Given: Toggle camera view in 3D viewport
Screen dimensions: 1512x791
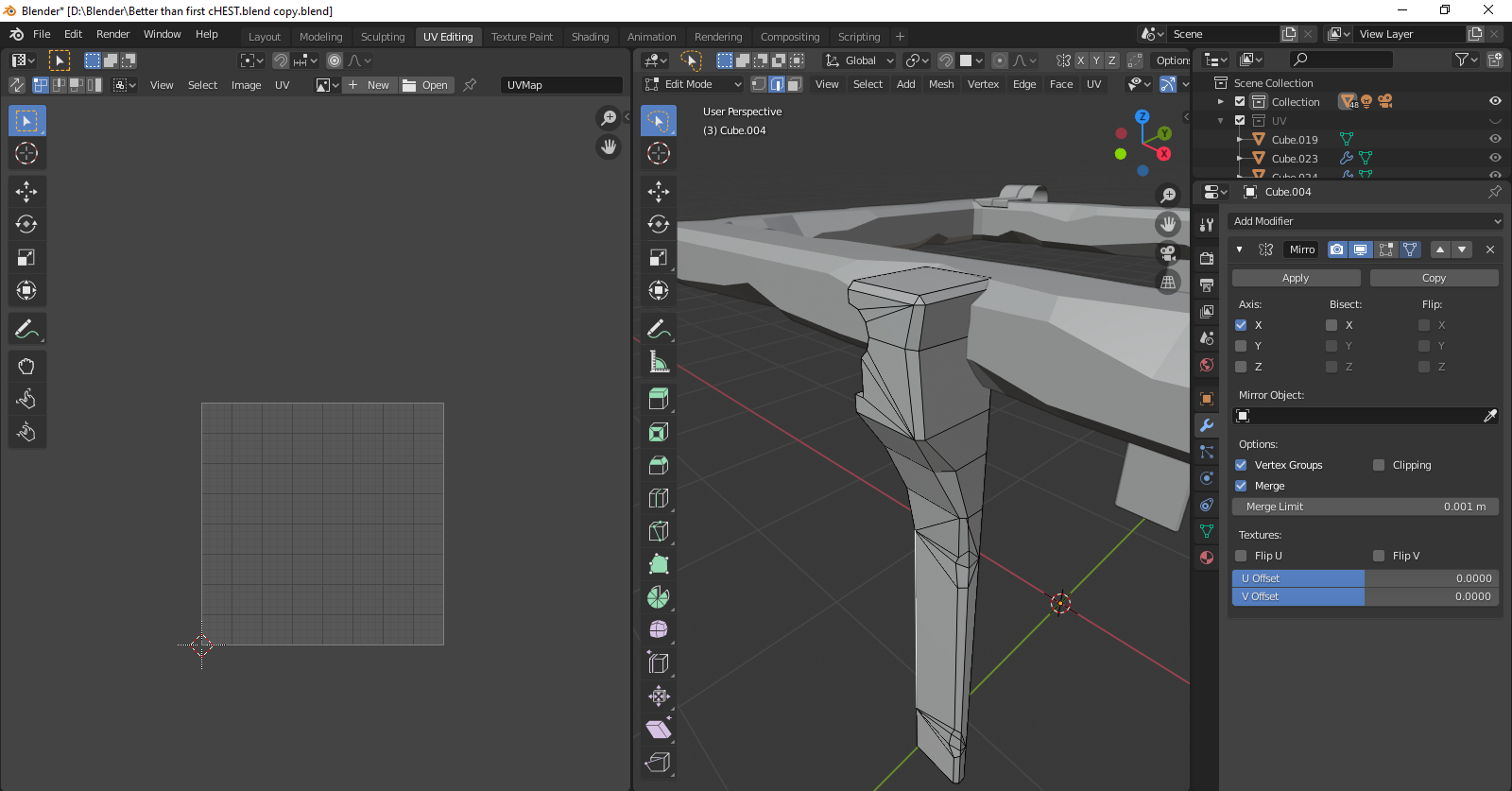Looking at the screenshot, I should [x=1169, y=253].
